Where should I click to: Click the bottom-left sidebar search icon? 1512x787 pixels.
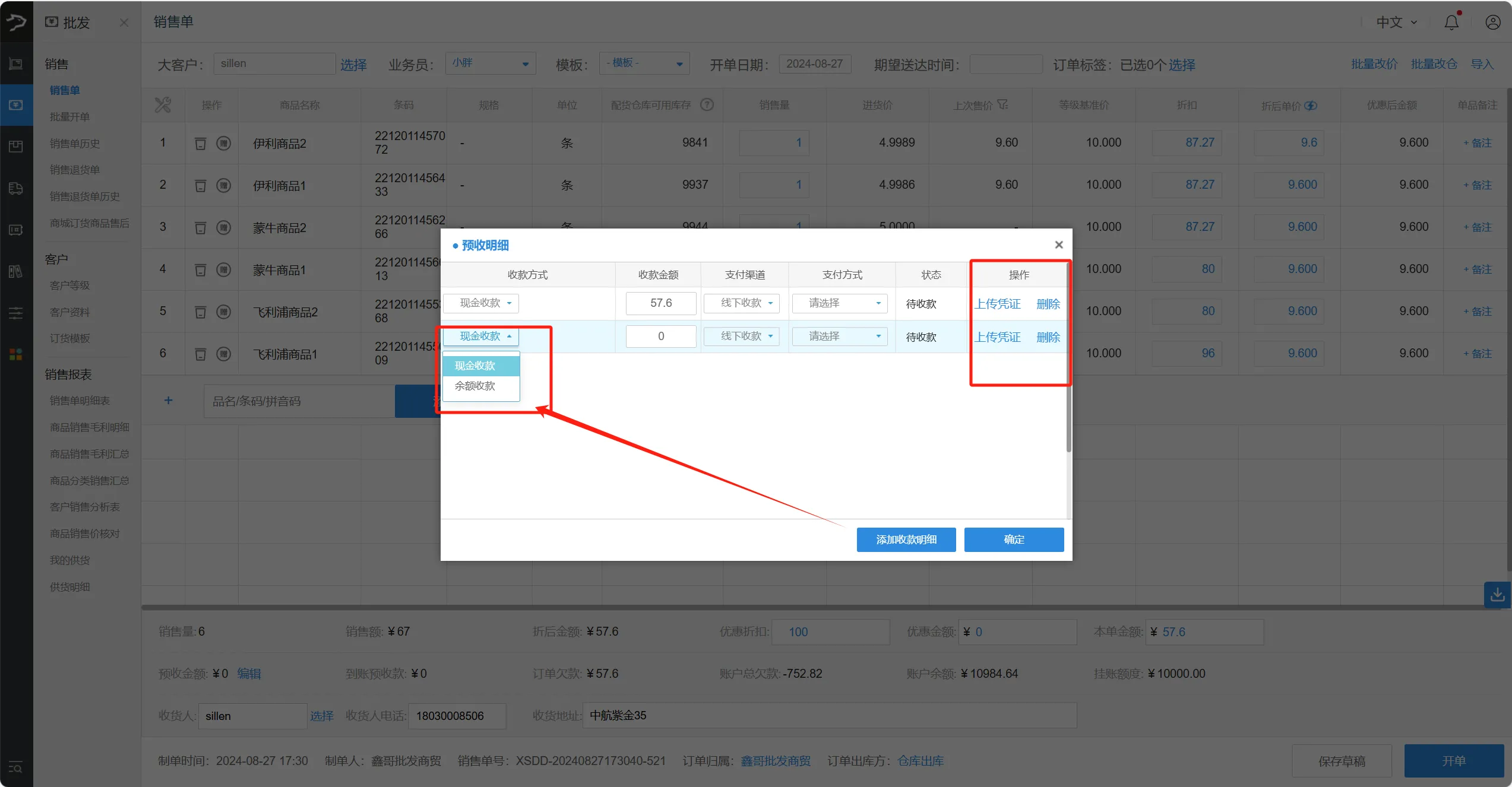click(x=16, y=767)
